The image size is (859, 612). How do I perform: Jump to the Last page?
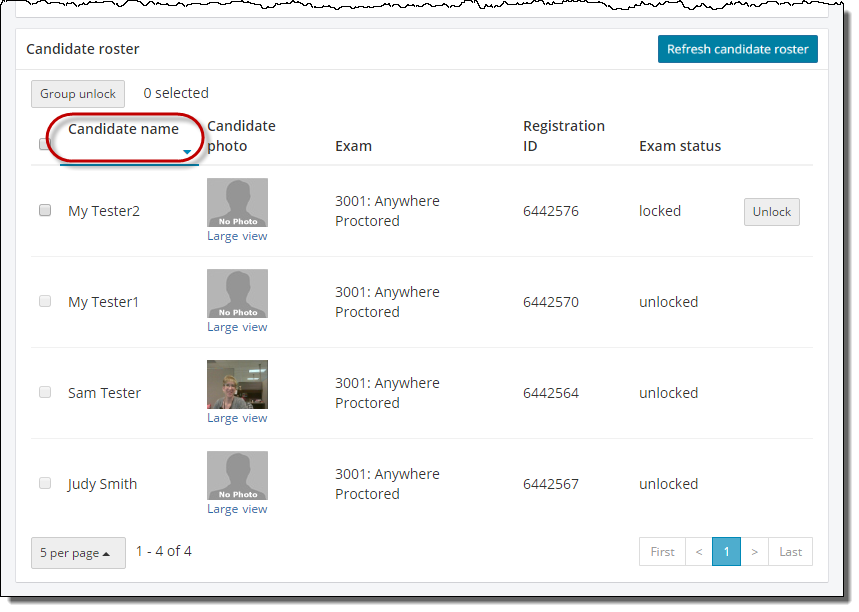point(790,552)
